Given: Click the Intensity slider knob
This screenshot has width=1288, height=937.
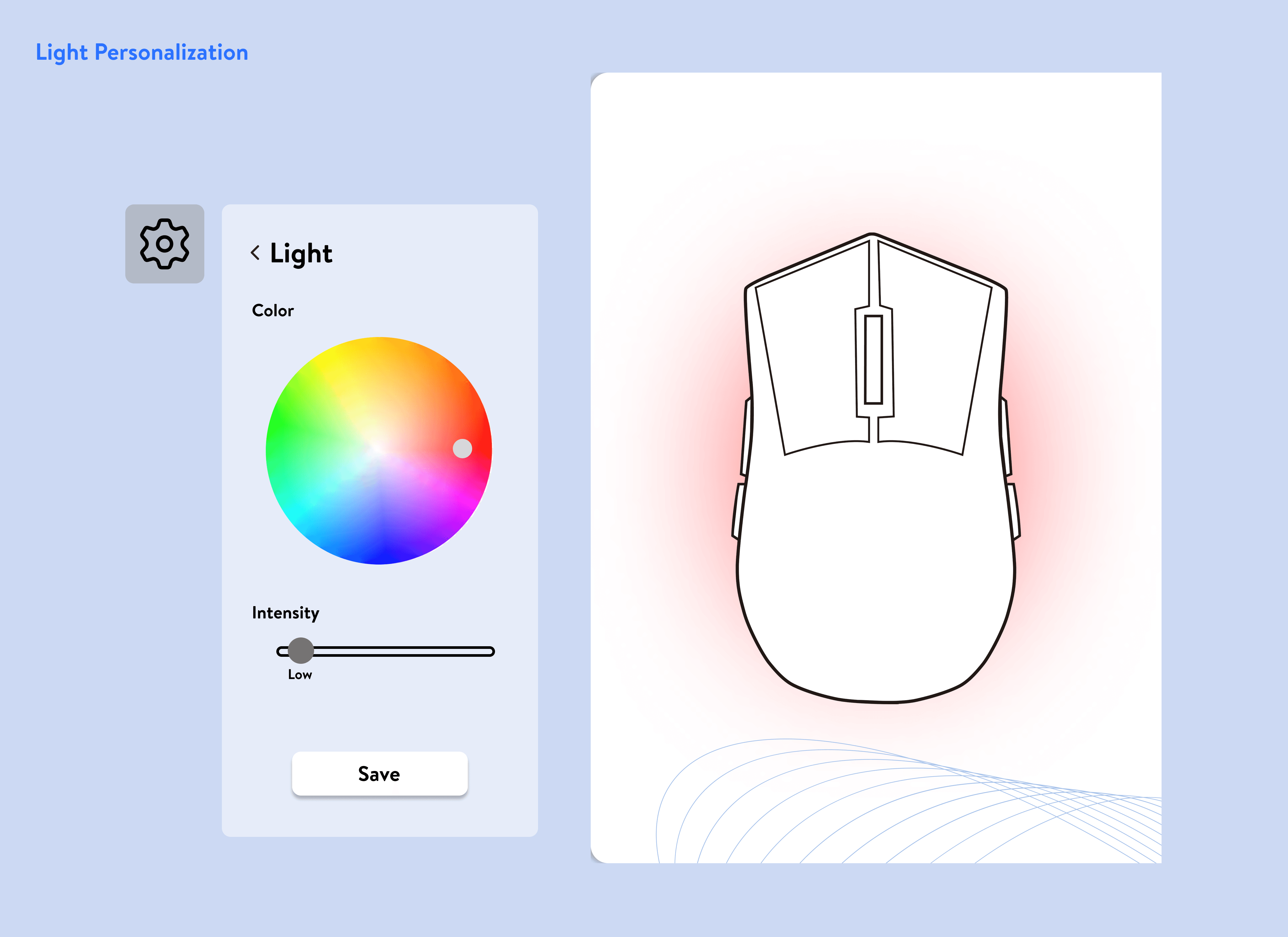Looking at the screenshot, I should point(300,651).
